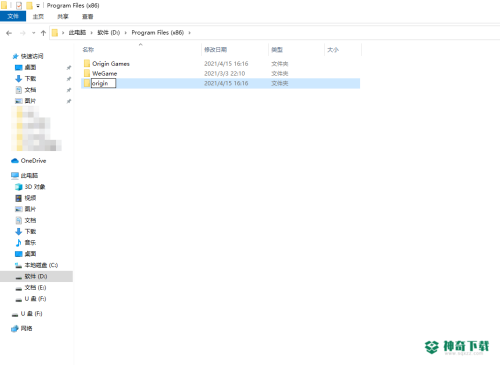Click the OneDrive cloud icon
The width and height of the screenshot is (500, 365).
click(x=15, y=161)
